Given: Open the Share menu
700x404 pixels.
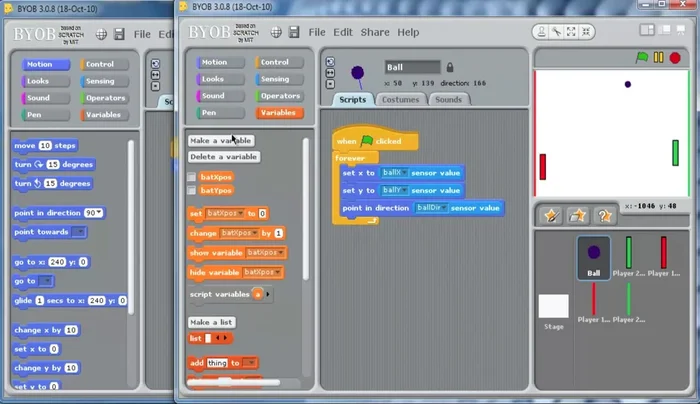Looking at the screenshot, I should tap(375, 32).
